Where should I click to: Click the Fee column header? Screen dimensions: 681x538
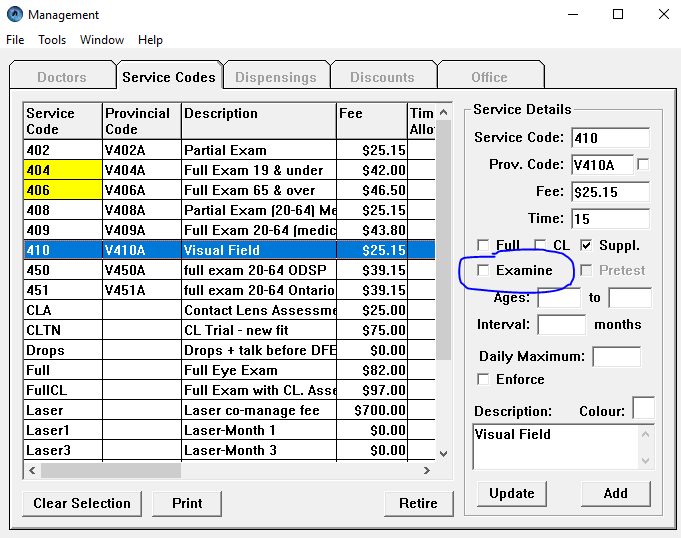[372, 121]
